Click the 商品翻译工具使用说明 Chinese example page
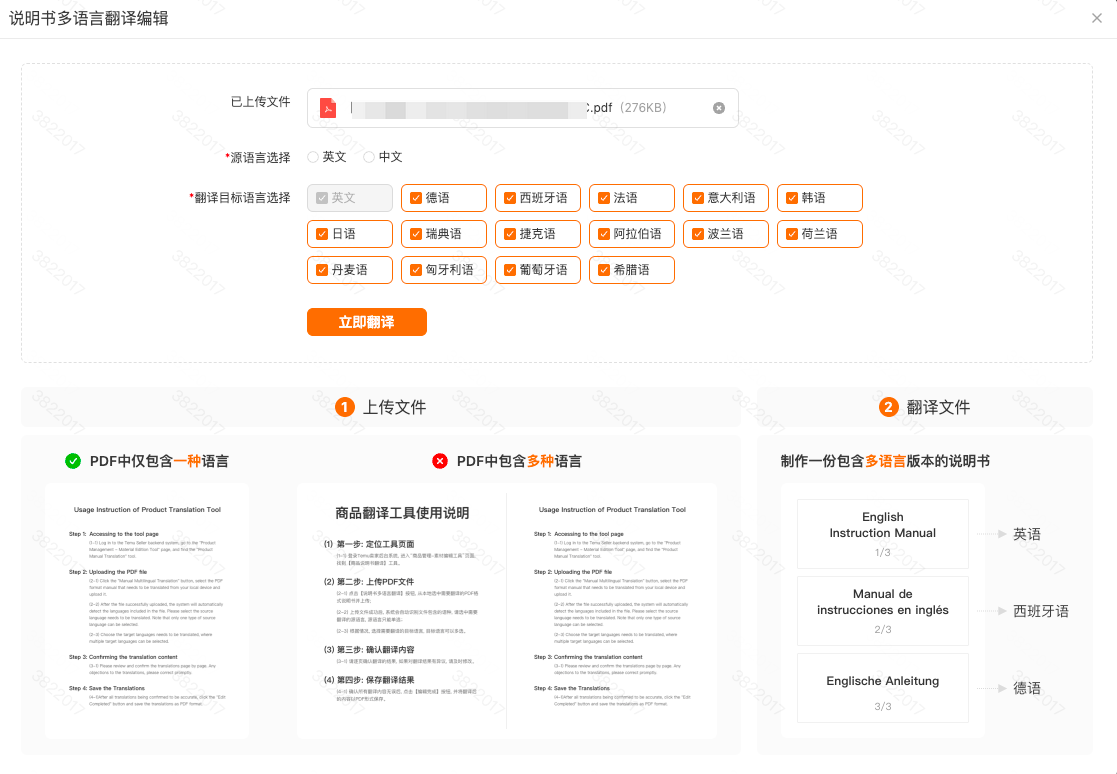Screen dimensions: 1117x774 402,610
